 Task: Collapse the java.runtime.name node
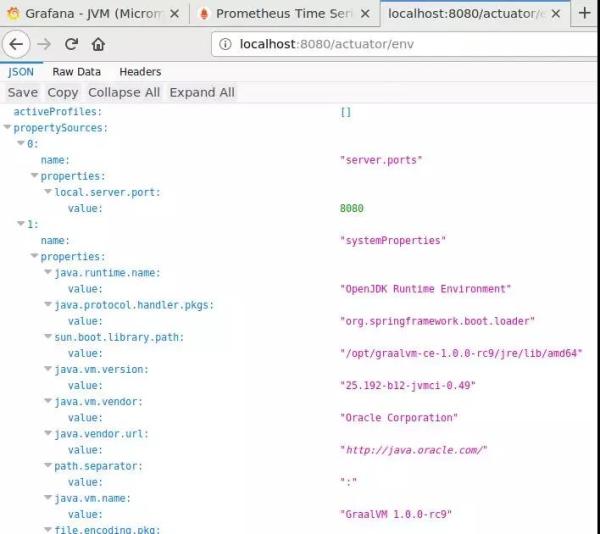(x=48, y=272)
